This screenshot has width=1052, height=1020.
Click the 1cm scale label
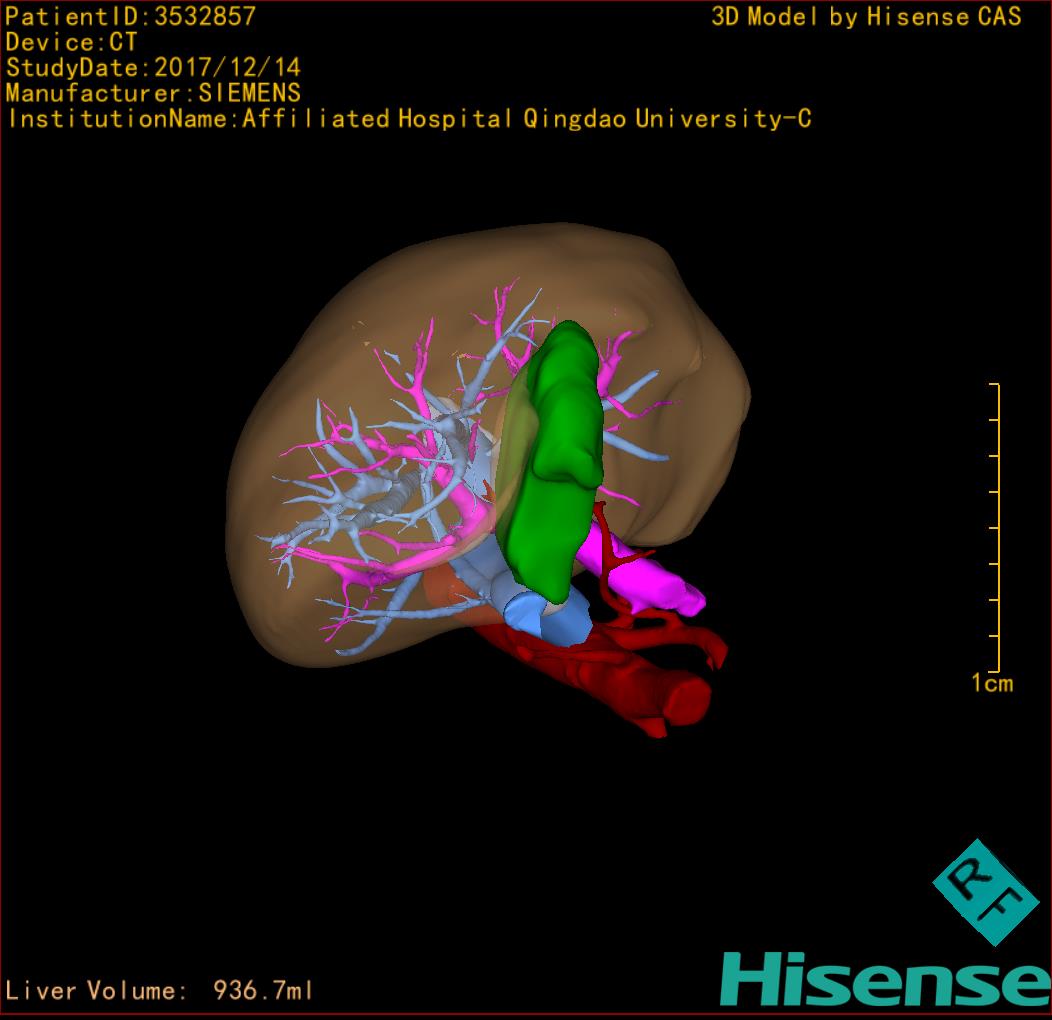[992, 684]
